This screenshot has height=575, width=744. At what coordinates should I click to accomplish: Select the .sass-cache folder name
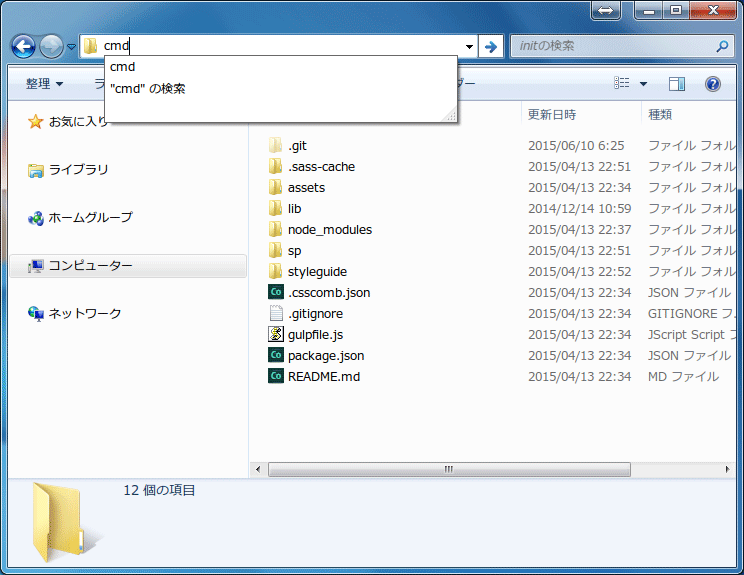pos(321,167)
